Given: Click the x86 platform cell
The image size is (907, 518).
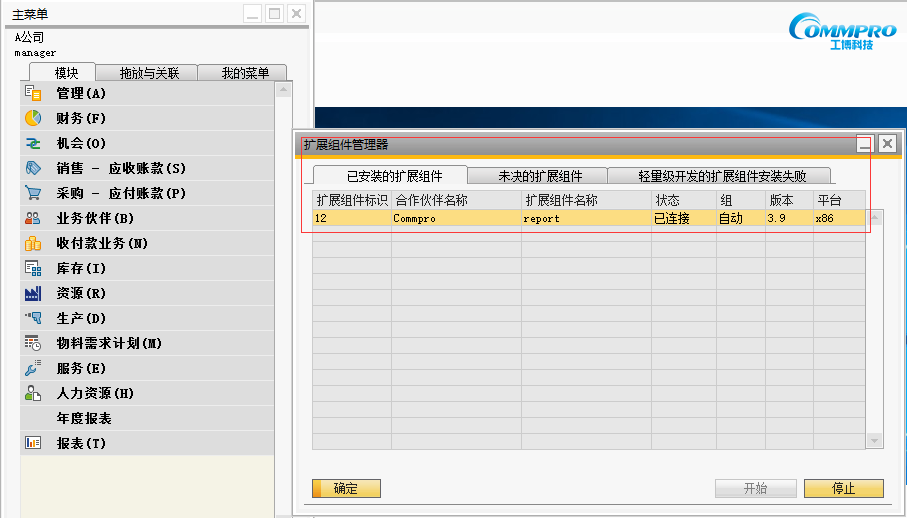Looking at the screenshot, I should pyautogui.click(x=839, y=218).
